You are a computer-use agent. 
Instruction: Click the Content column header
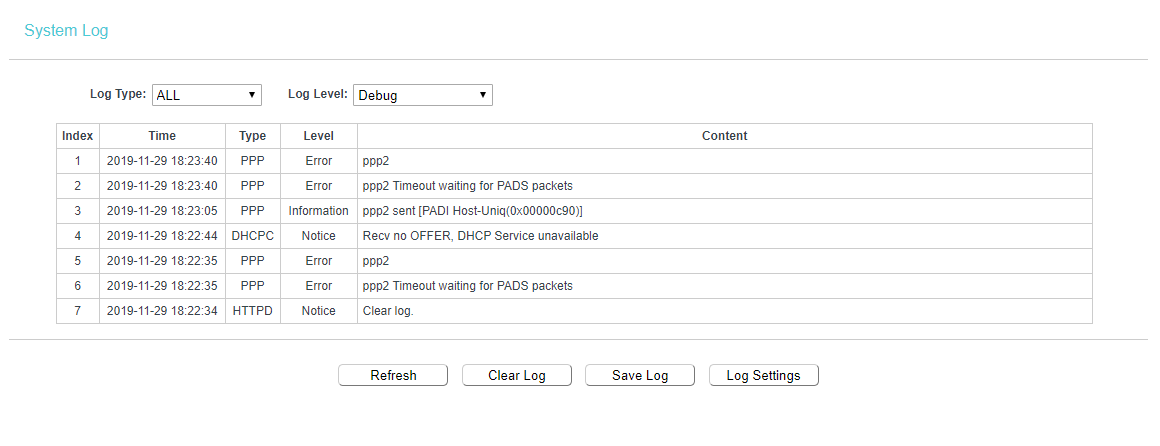(724, 136)
